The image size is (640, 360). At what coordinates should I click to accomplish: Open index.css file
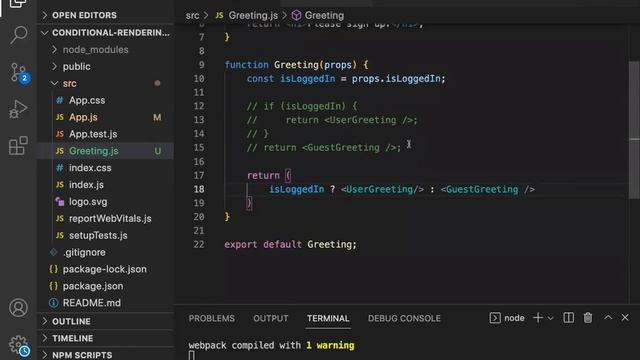click(105, 168)
